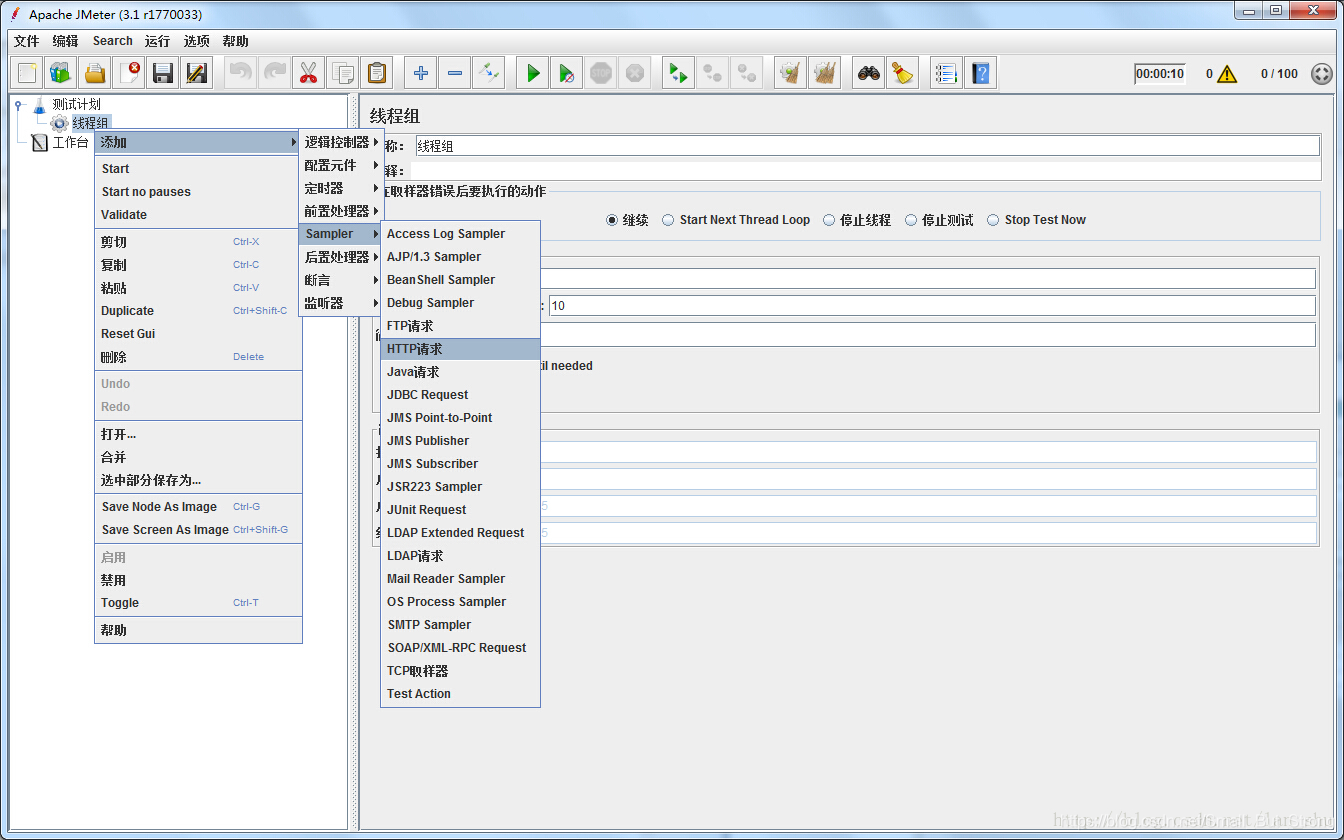Click the Search binoculars icon
Screen dimensions: 1344x840
[869, 73]
